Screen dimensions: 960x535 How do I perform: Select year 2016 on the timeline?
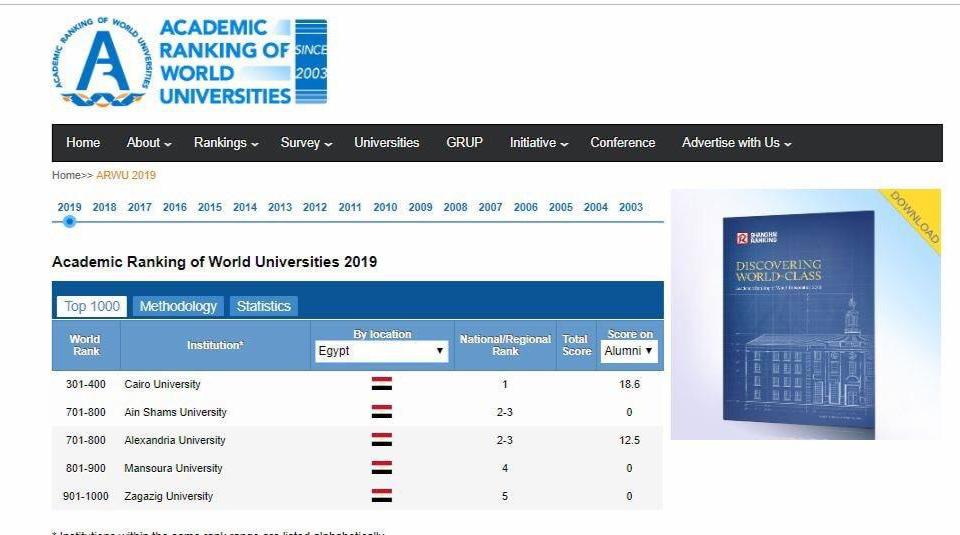pyautogui.click(x=174, y=208)
